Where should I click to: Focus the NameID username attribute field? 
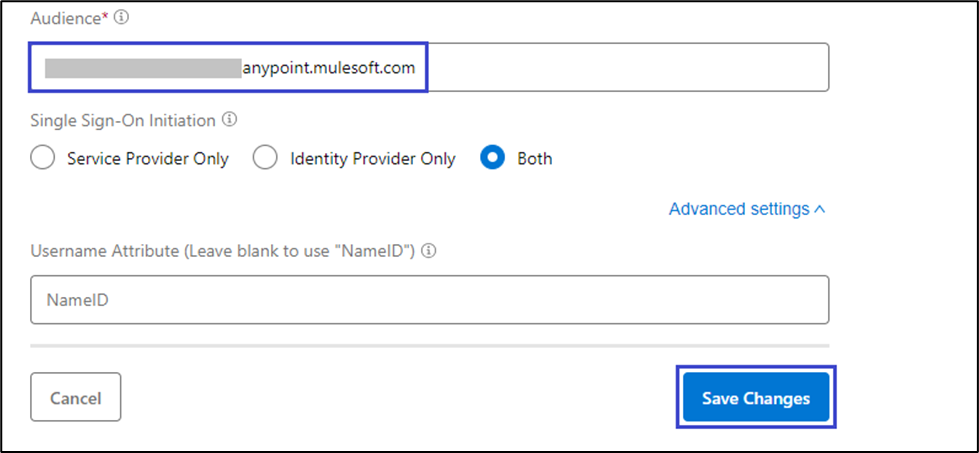tap(430, 300)
